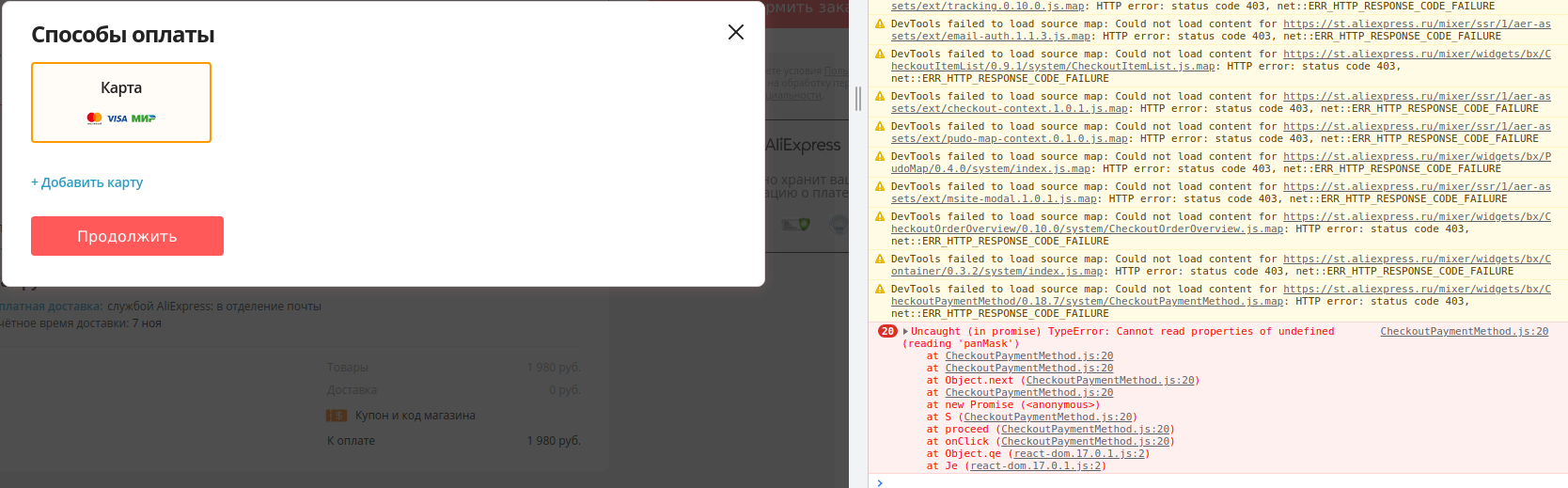Open CheckoutPaymentMethod.js:20 source link at error's right
Image resolution: width=1568 pixels, height=488 pixels.
(1464, 331)
